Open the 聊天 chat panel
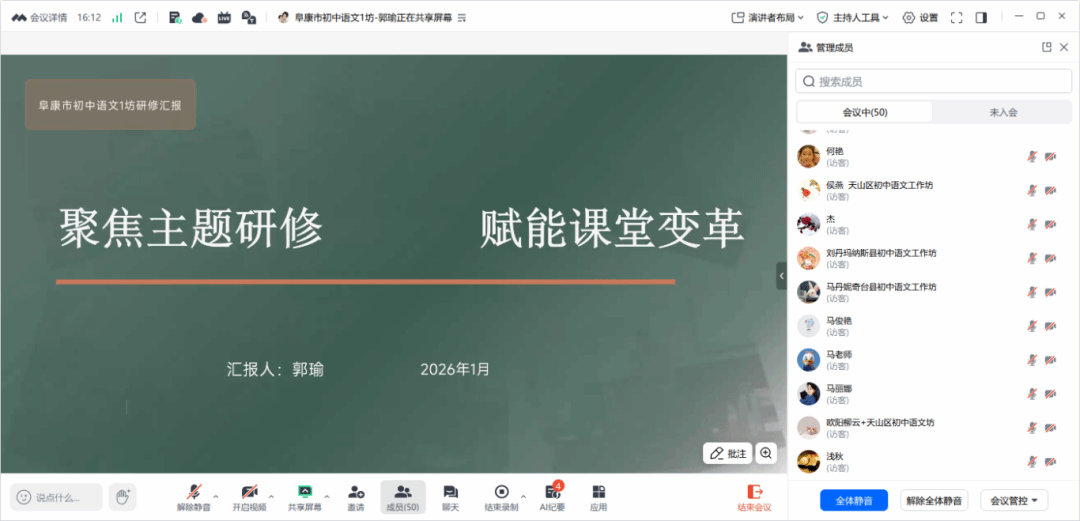Screen dimensions: 1080x521 click(450, 497)
